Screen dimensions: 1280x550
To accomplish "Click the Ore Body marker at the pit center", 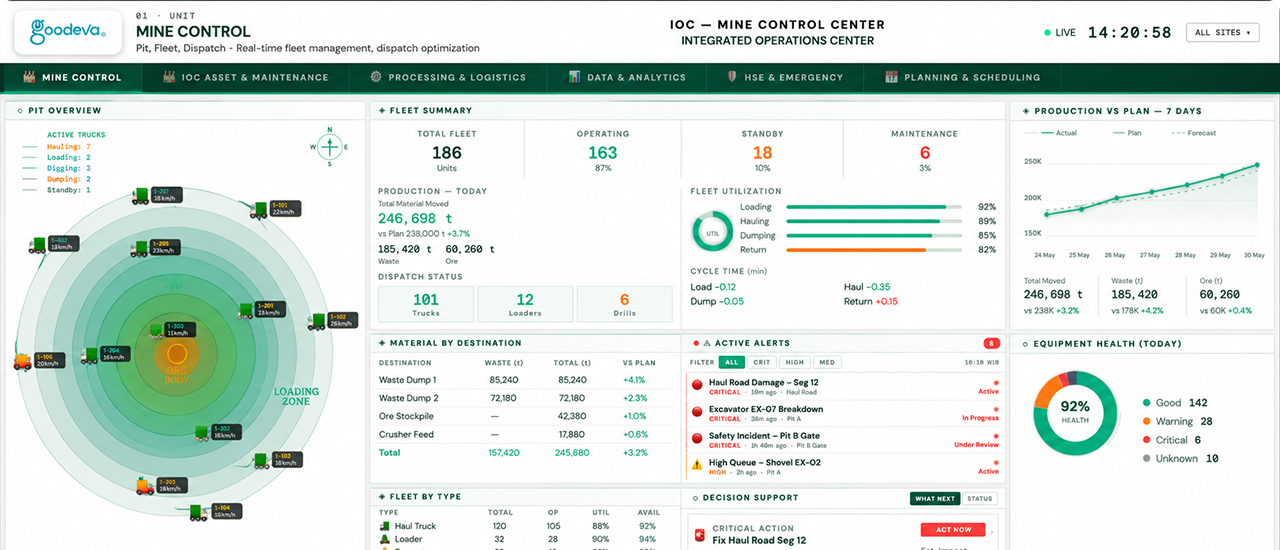I will [177, 354].
